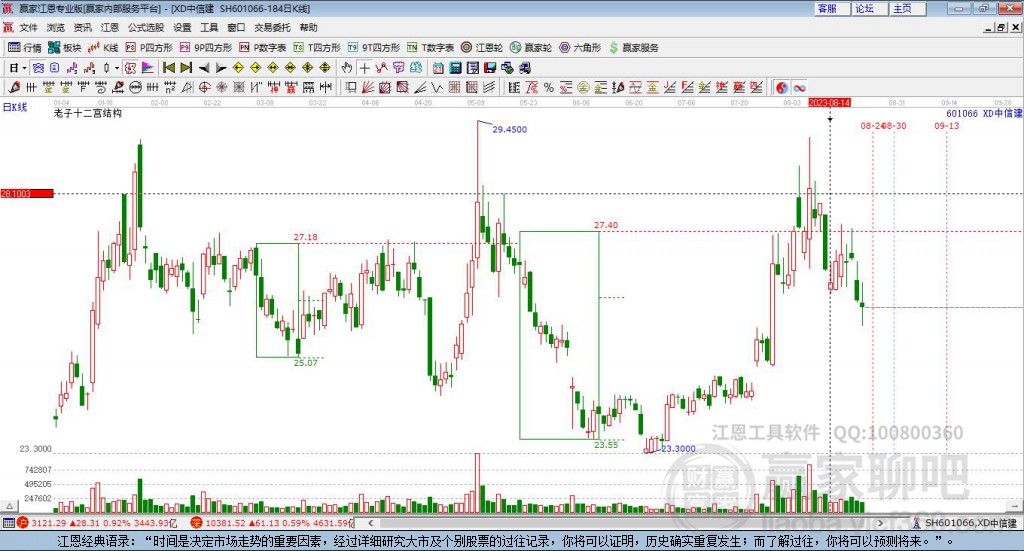Open the T四方形 tool
Viewport: 1024px width, 551px height.
(x=317, y=48)
